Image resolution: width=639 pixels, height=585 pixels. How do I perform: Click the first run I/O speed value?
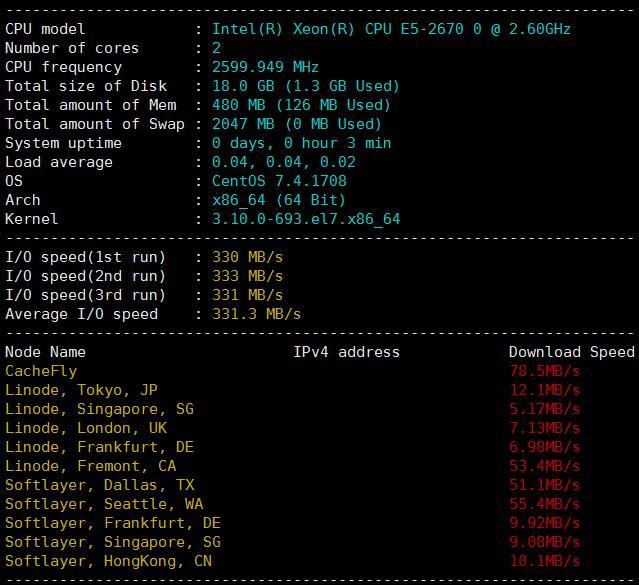[247, 257]
